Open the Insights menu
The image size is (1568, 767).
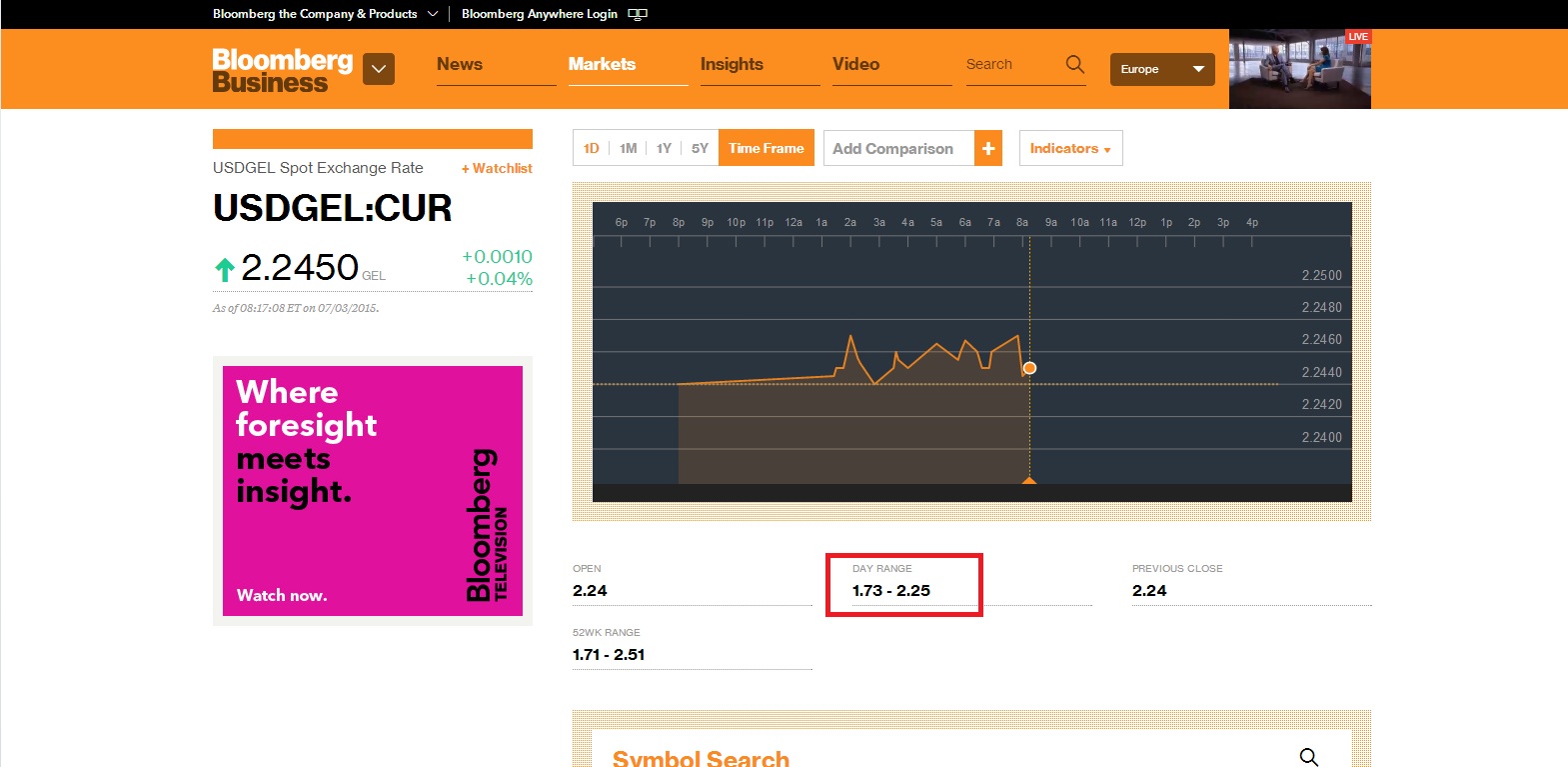click(x=732, y=64)
